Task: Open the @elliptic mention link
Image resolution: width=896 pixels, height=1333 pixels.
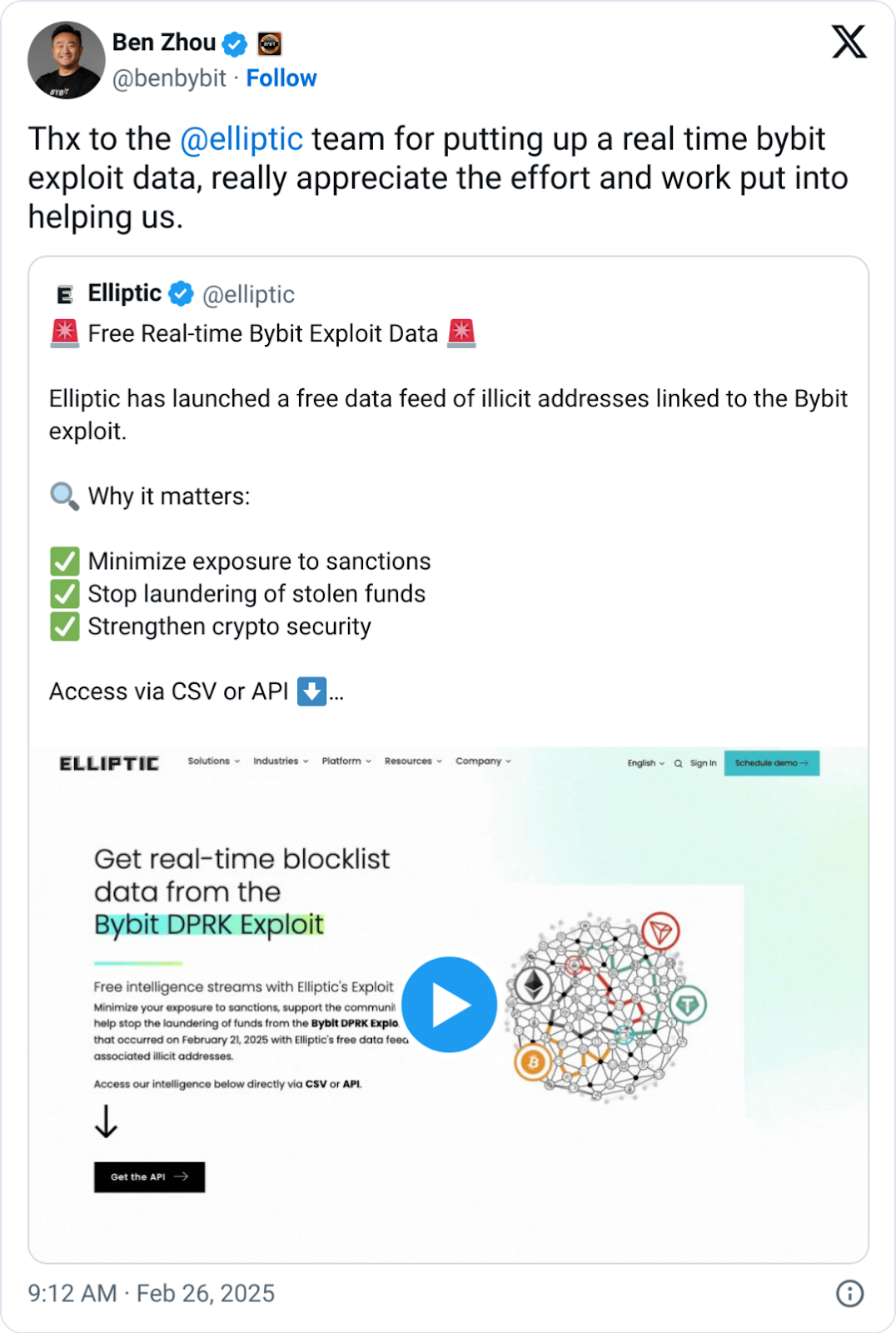Action: click(241, 139)
